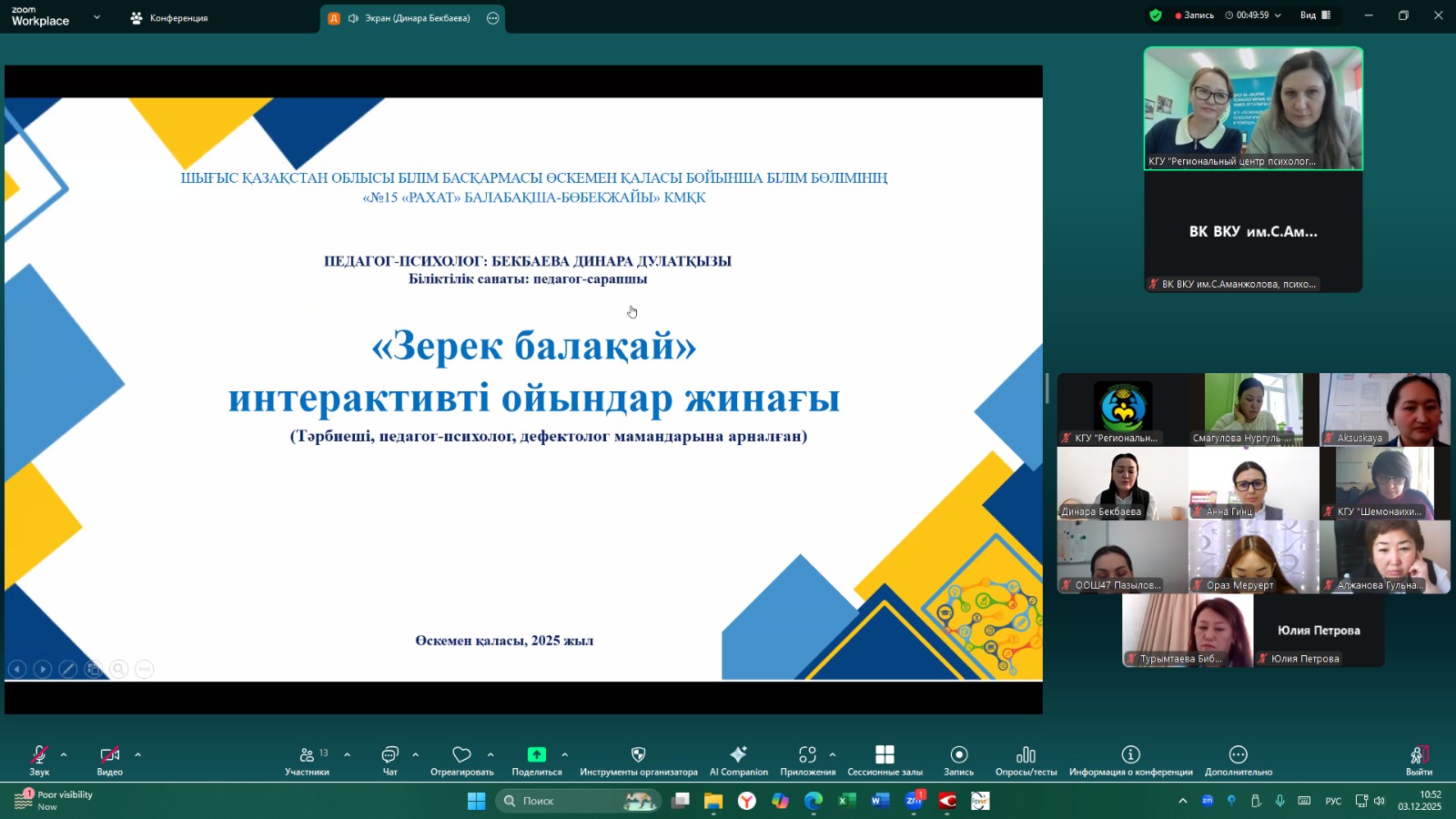Select the Экран (Динара Бекбаева) tab
The height and width of the screenshot is (819, 1456).
tap(408, 18)
